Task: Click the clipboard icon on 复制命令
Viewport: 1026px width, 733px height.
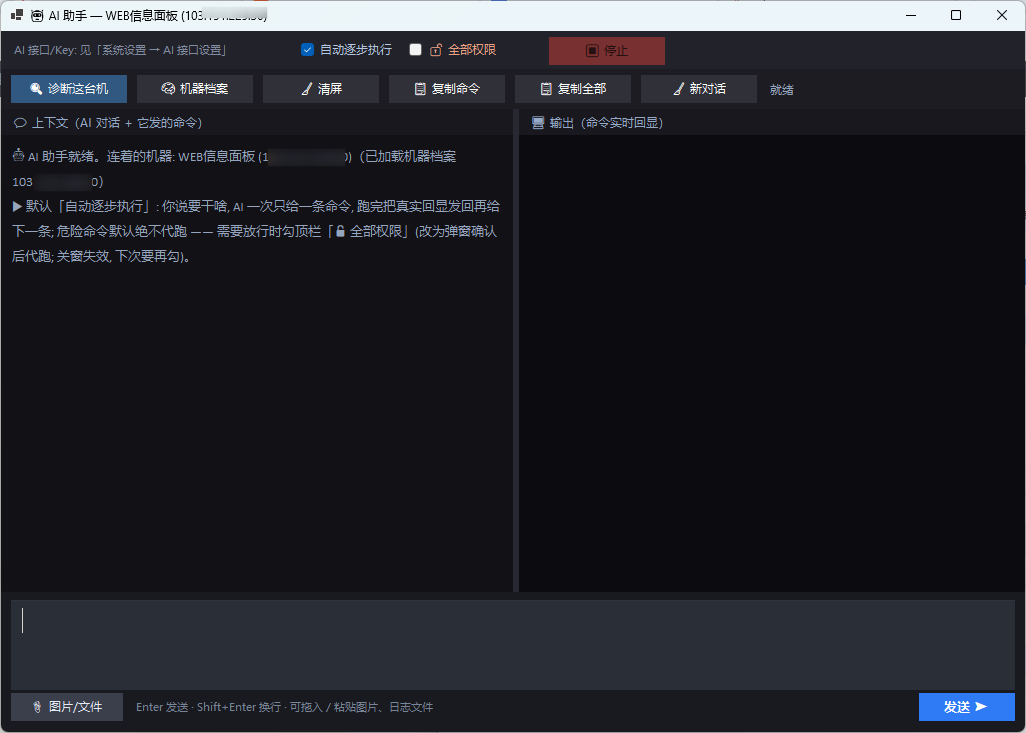Action: [x=420, y=89]
